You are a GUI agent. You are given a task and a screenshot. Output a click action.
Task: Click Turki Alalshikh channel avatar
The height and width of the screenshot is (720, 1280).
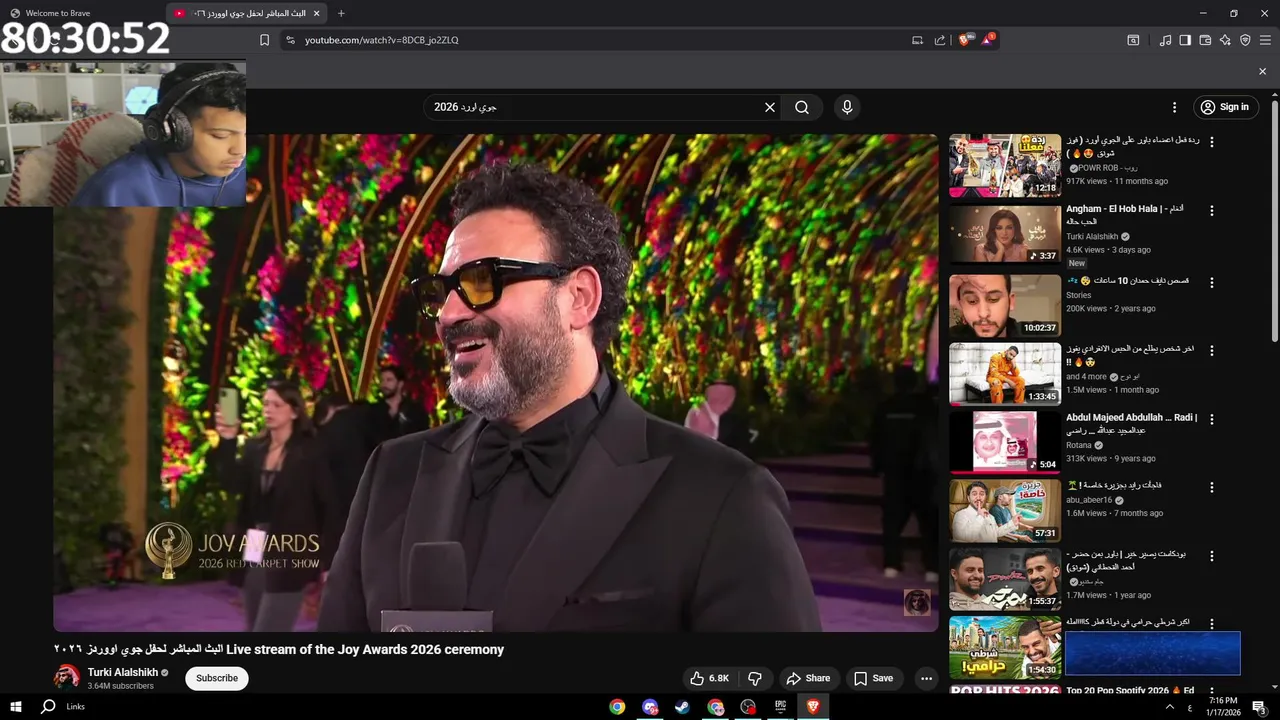click(x=67, y=677)
